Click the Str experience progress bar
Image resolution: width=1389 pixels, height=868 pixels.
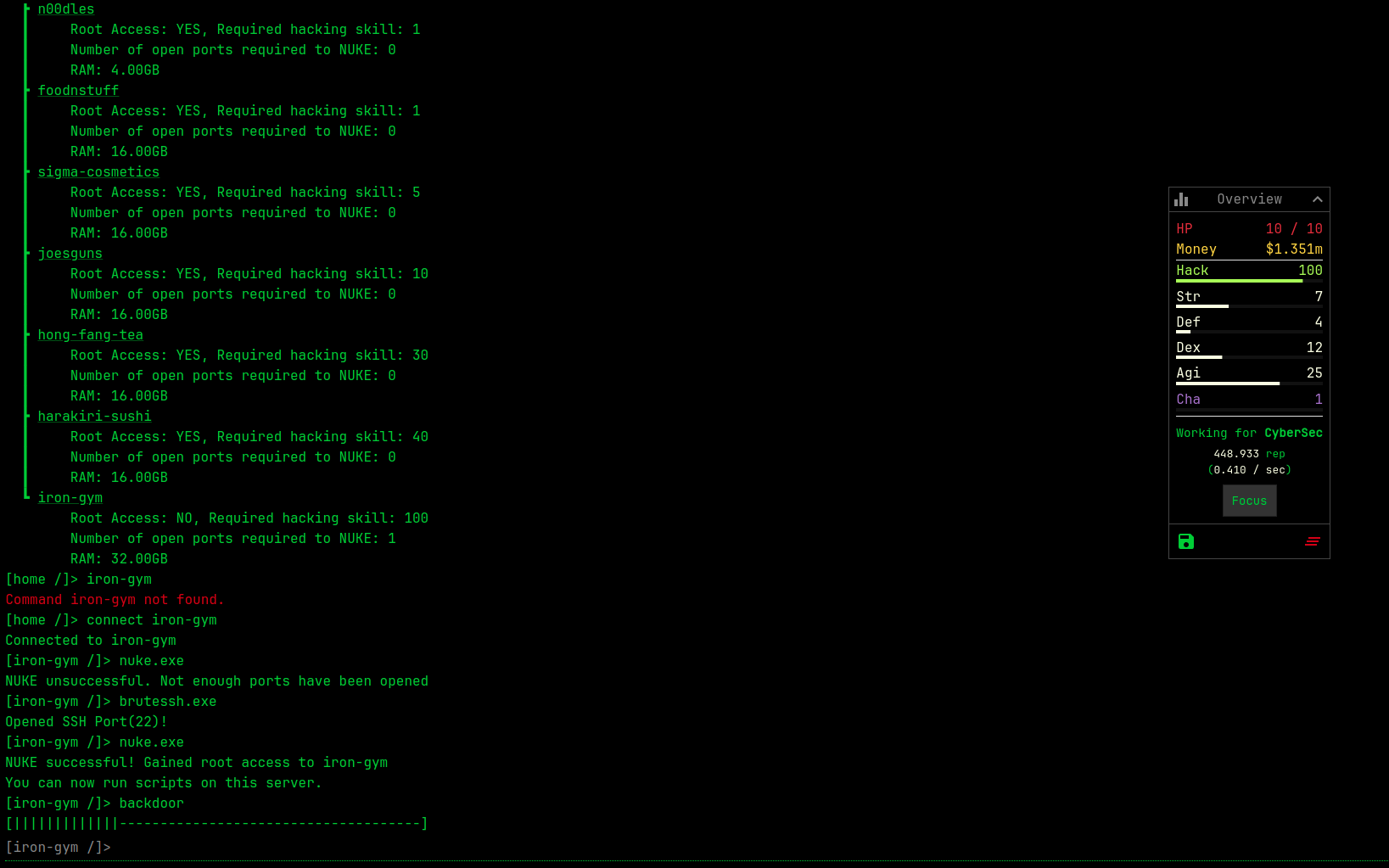coord(1249,306)
